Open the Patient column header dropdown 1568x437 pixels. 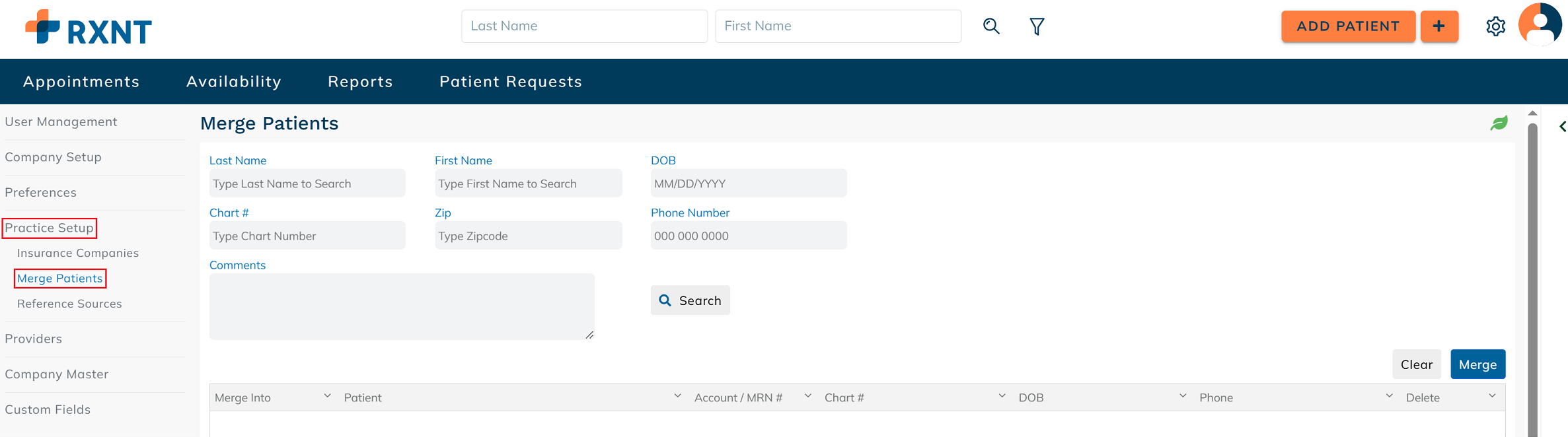click(677, 396)
